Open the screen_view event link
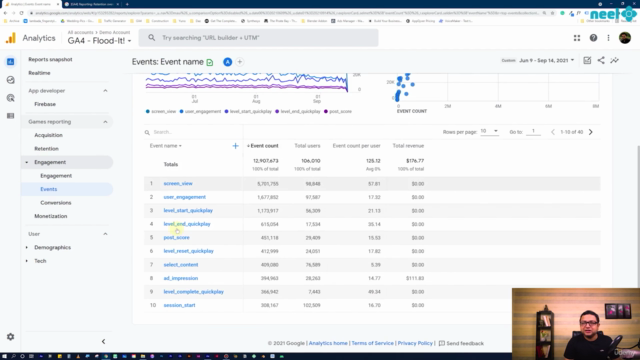Screen dimensions: 640x360 coord(178,184)
